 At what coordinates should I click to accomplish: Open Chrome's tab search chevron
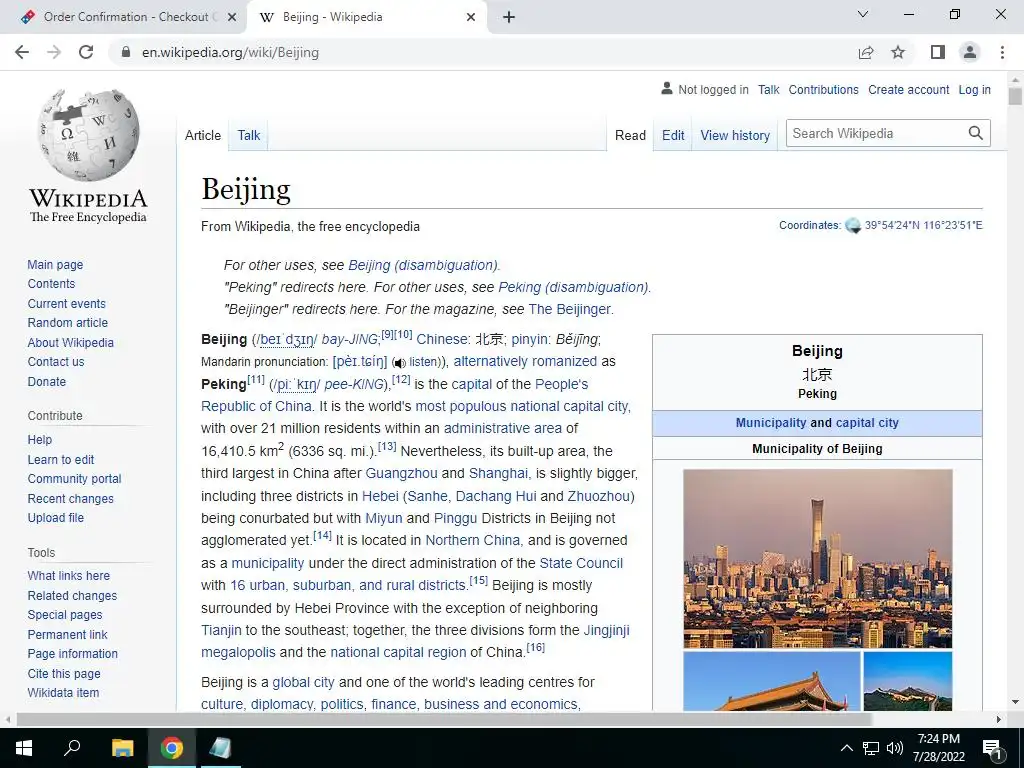[x=863, y=14]
